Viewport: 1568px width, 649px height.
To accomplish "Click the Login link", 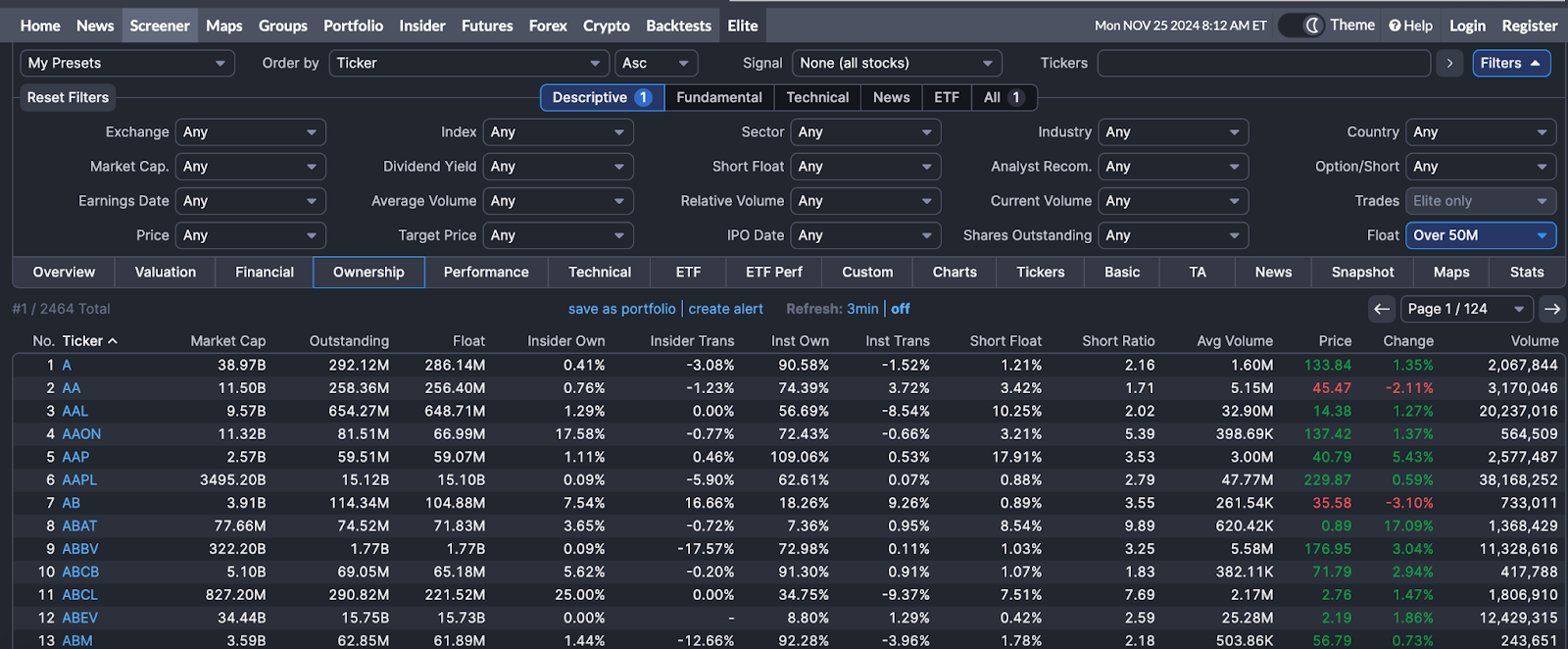I will point(1467,25).
